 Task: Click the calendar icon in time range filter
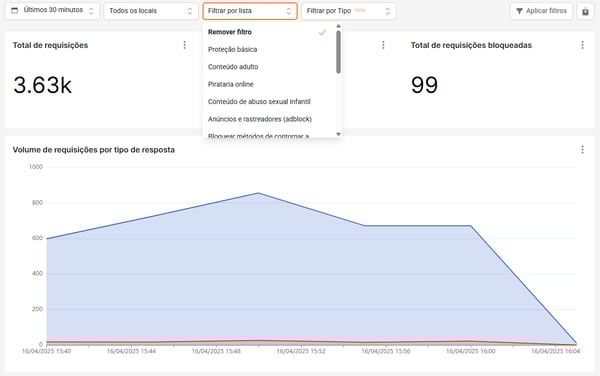point(15,10)
